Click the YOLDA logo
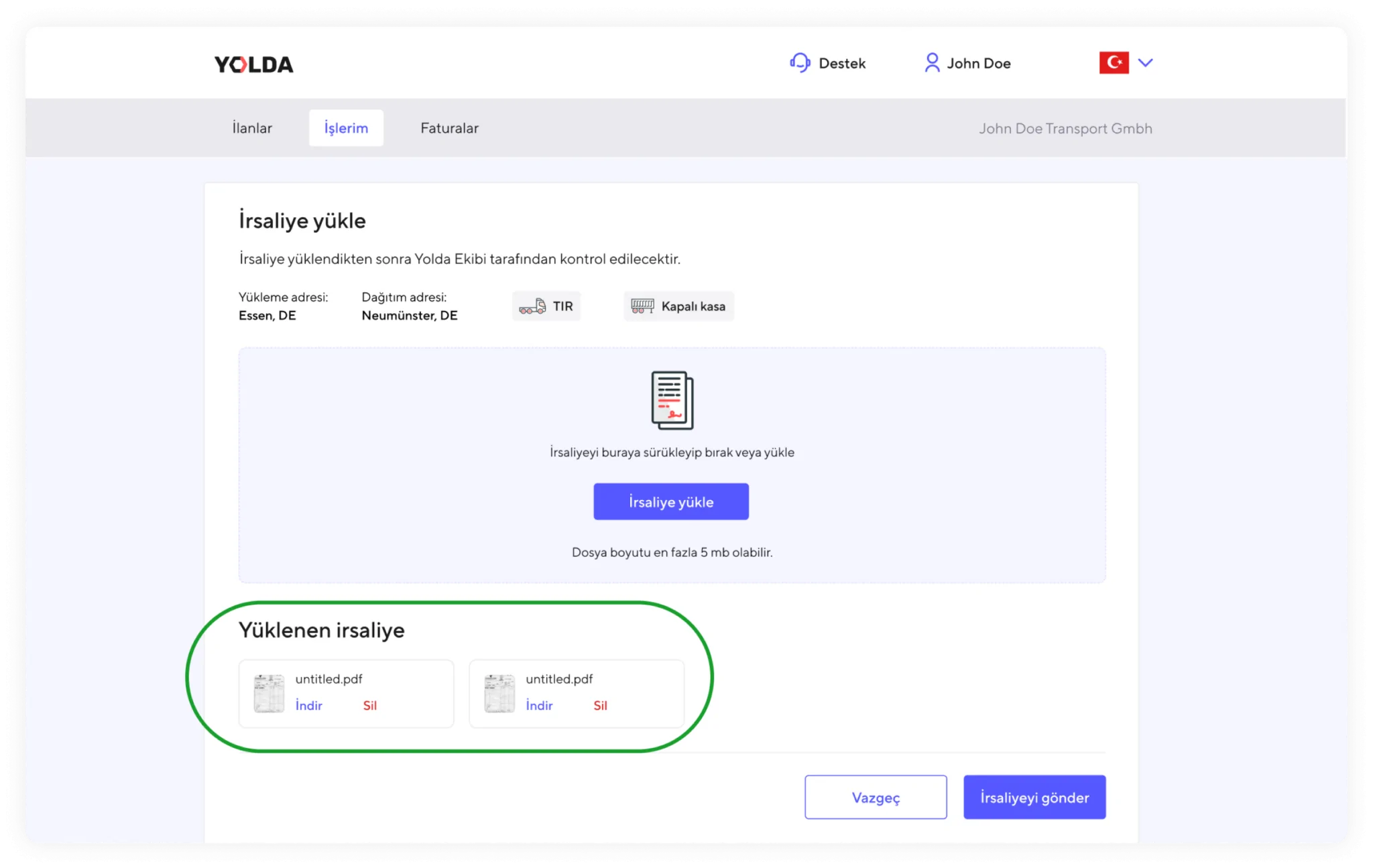Viewport: 1373px width, 868px height. (253, 64)
